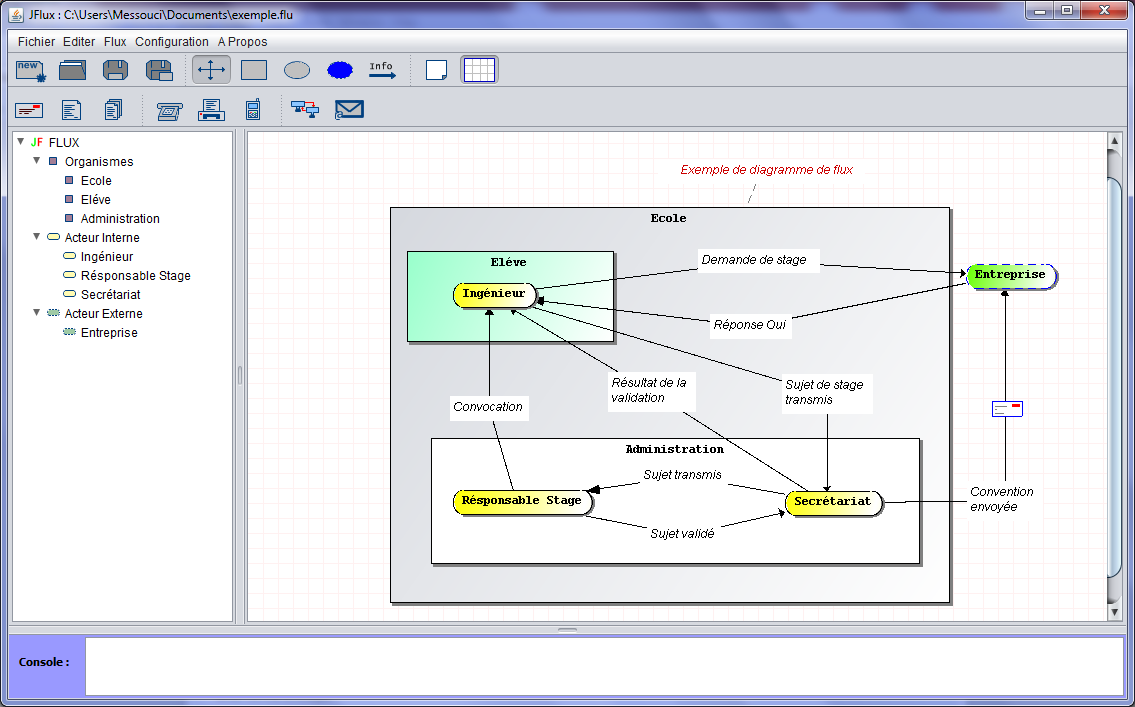Click the red-marked letter flow icon
The height and width of the screenshot is (707, 1135).
(x=29, y=110)
